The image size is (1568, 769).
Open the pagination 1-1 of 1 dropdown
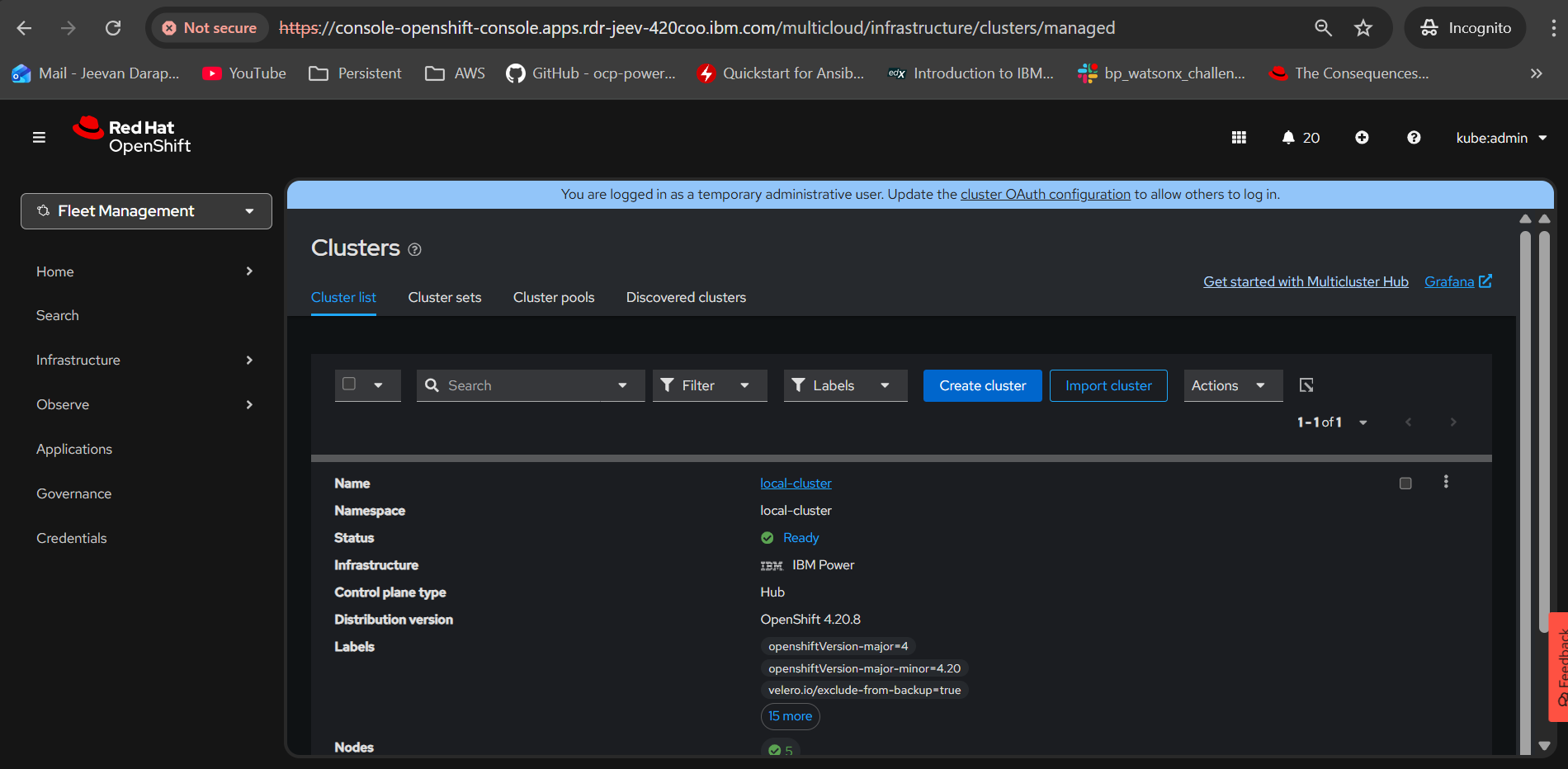click(x=1332, y=422)
